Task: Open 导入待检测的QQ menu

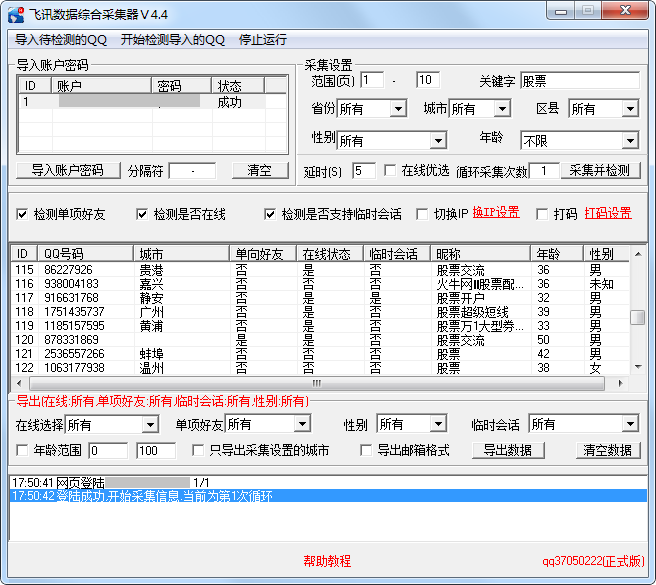Action: click(x=61, y=40)
